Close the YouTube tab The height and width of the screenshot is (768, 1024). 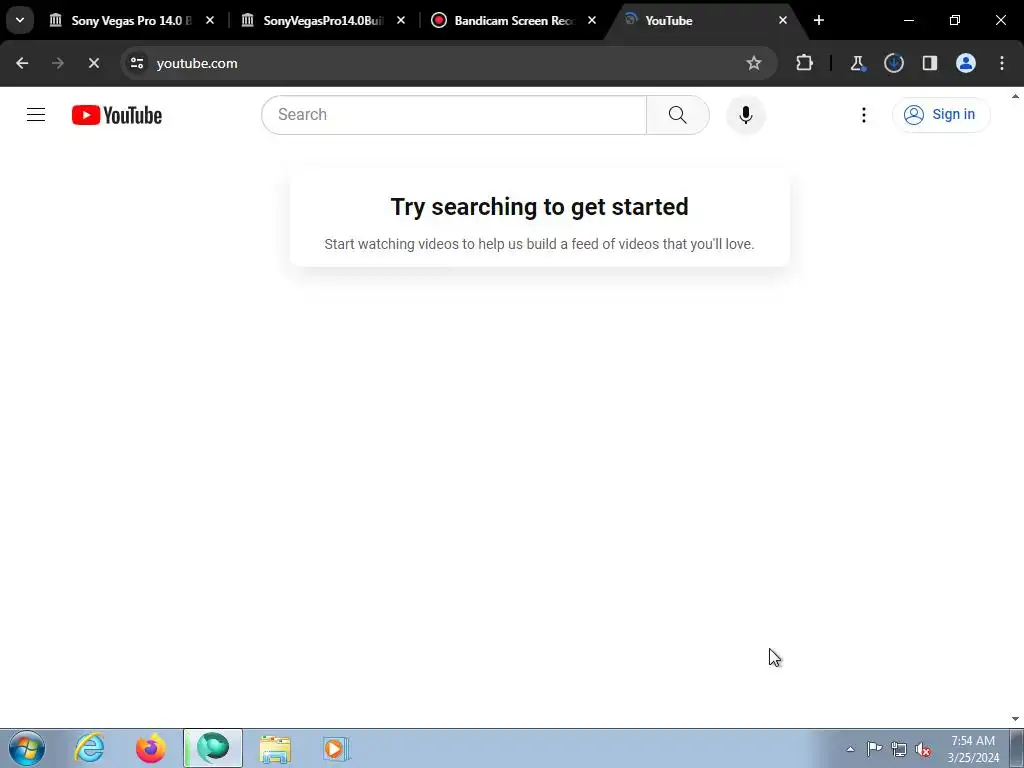tap(783, 20)
